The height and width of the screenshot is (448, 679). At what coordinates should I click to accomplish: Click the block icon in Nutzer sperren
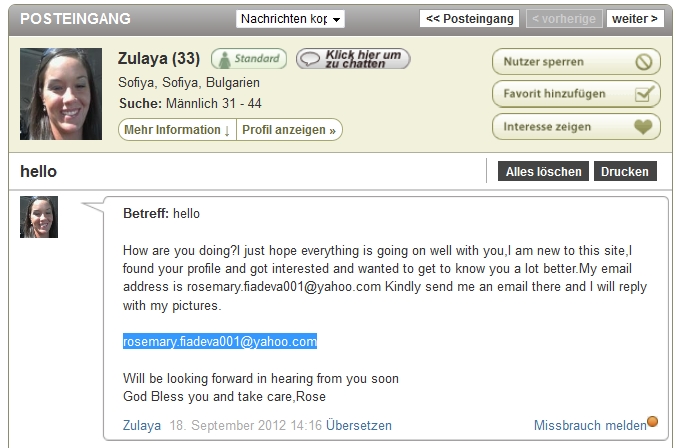pyautogui.click(x=643, y=62)
